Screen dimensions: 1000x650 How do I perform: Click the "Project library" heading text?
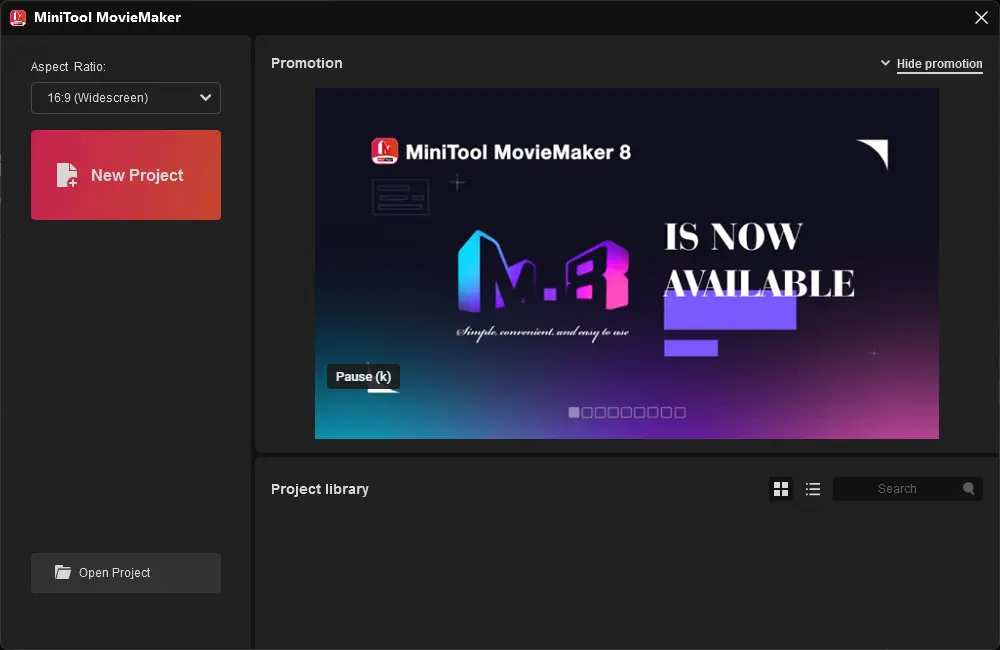(x=320, y=489)
